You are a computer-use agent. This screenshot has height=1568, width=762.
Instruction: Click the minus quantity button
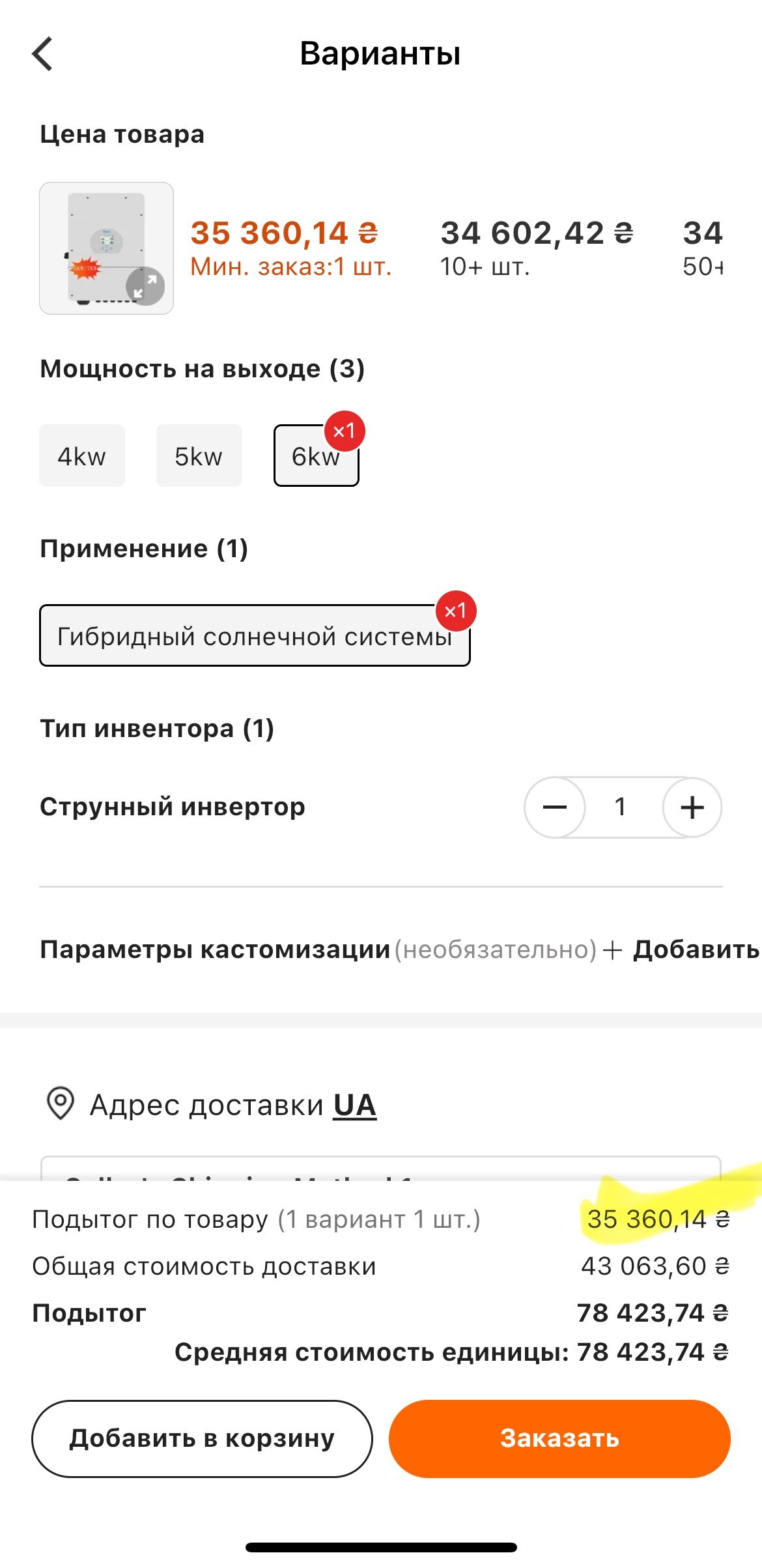(555, 807)
